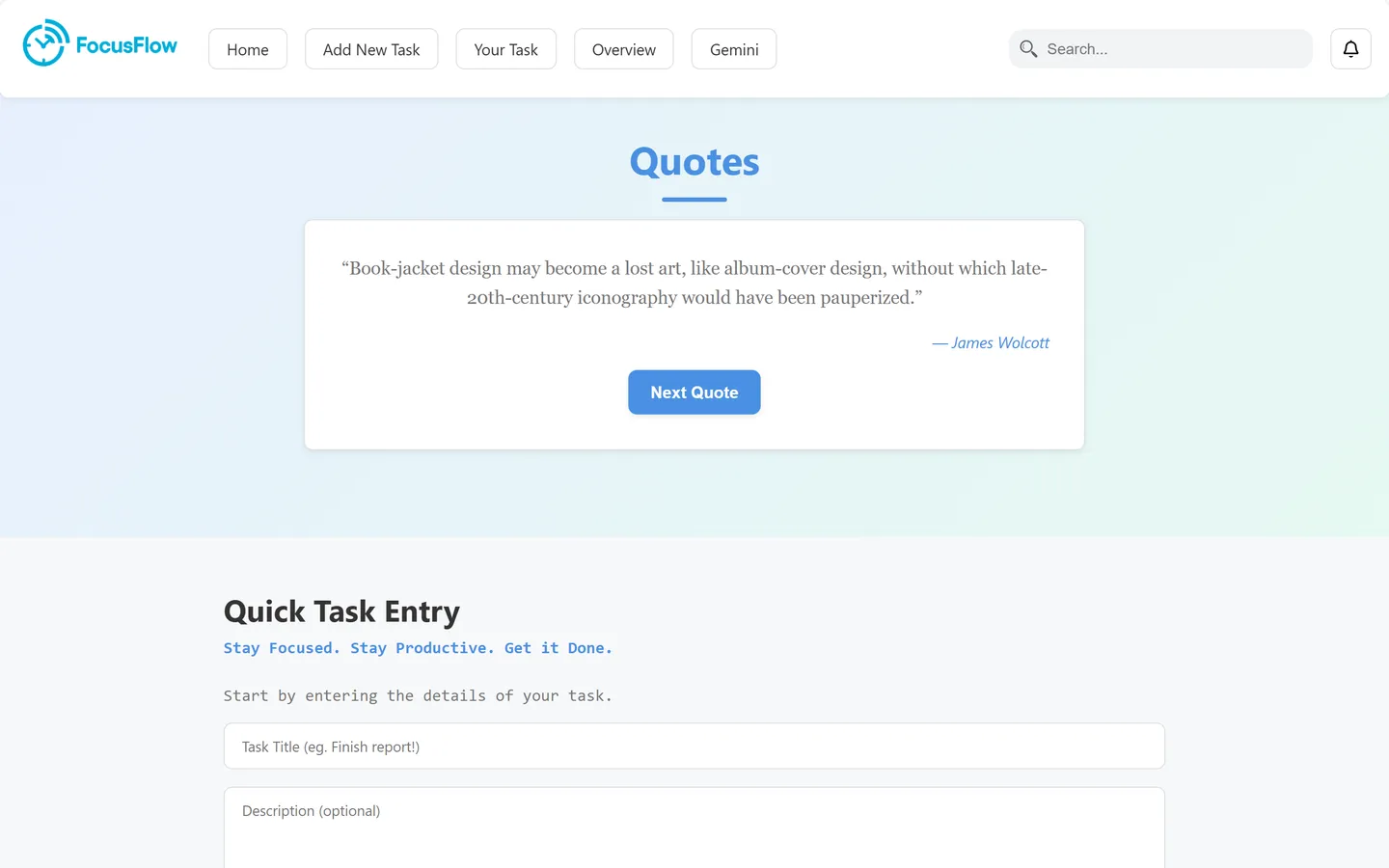The image size is (1389, 868).
Task: Go to the Home page
Action: click(x=248, y=49)
